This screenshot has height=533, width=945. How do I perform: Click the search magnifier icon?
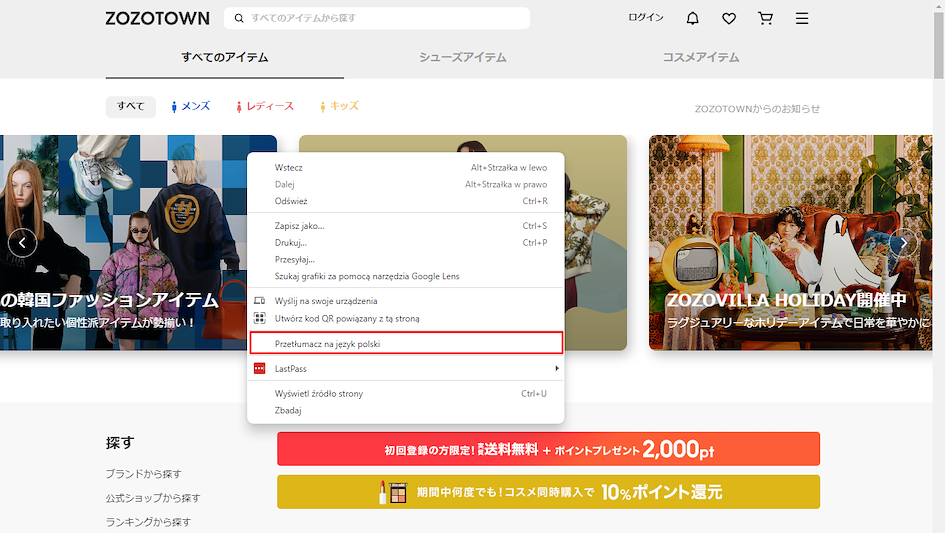[x=239, y=18]
